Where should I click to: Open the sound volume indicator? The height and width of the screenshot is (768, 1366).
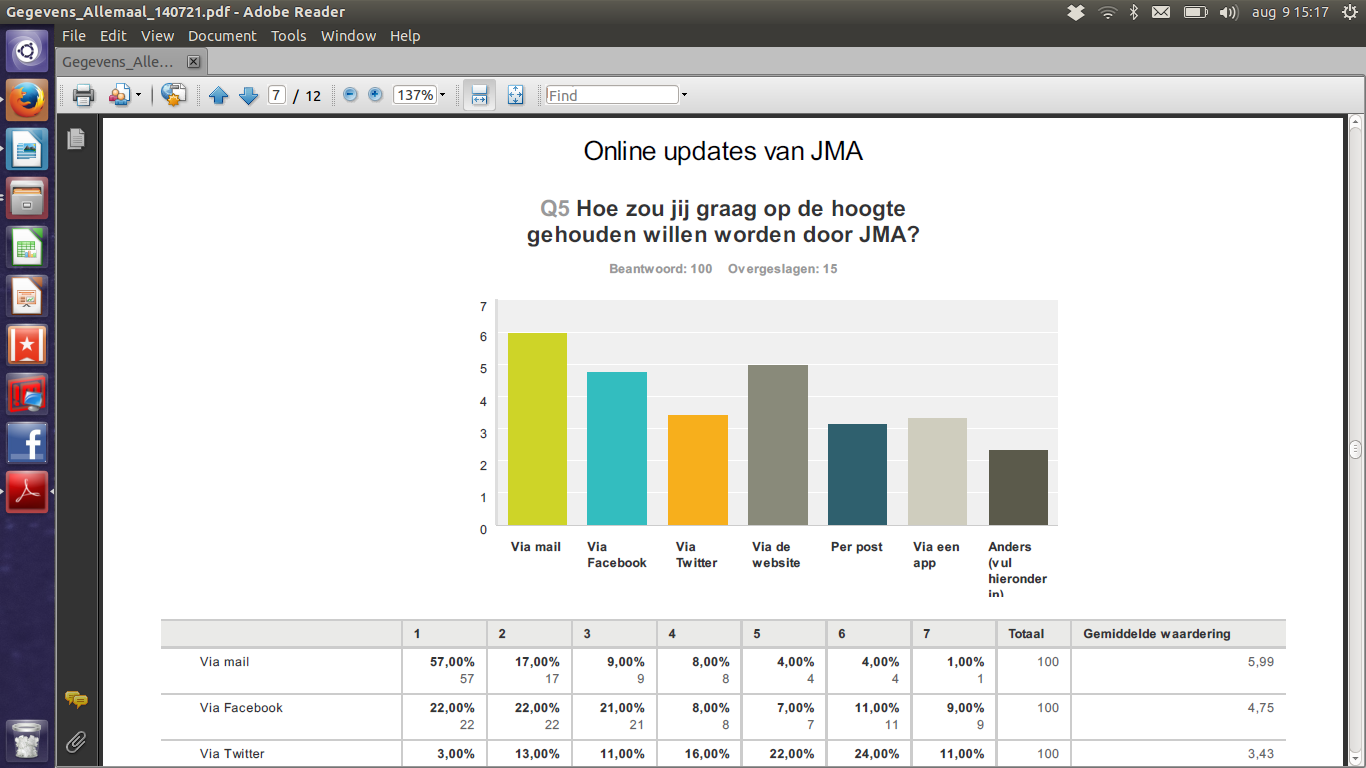pyautogui.click(x=1229, y=12)
